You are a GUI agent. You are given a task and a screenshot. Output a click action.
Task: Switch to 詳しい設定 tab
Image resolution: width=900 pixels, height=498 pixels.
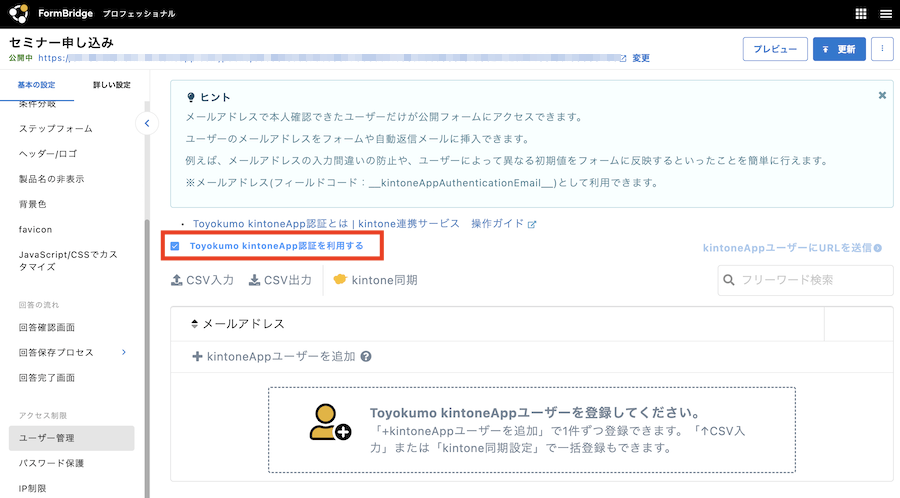(111, 85)
